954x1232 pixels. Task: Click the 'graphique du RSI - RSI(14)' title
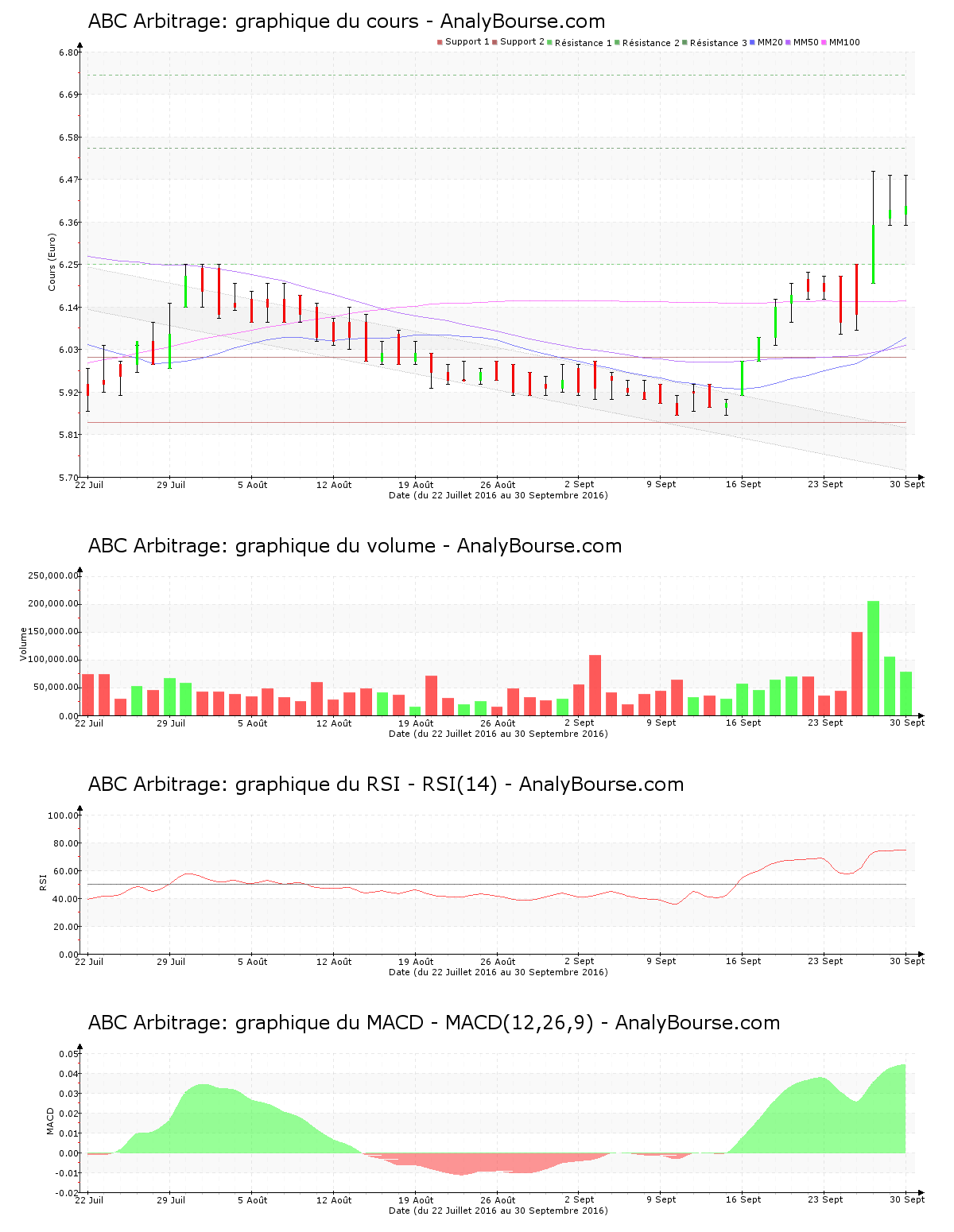pos(386,785)
